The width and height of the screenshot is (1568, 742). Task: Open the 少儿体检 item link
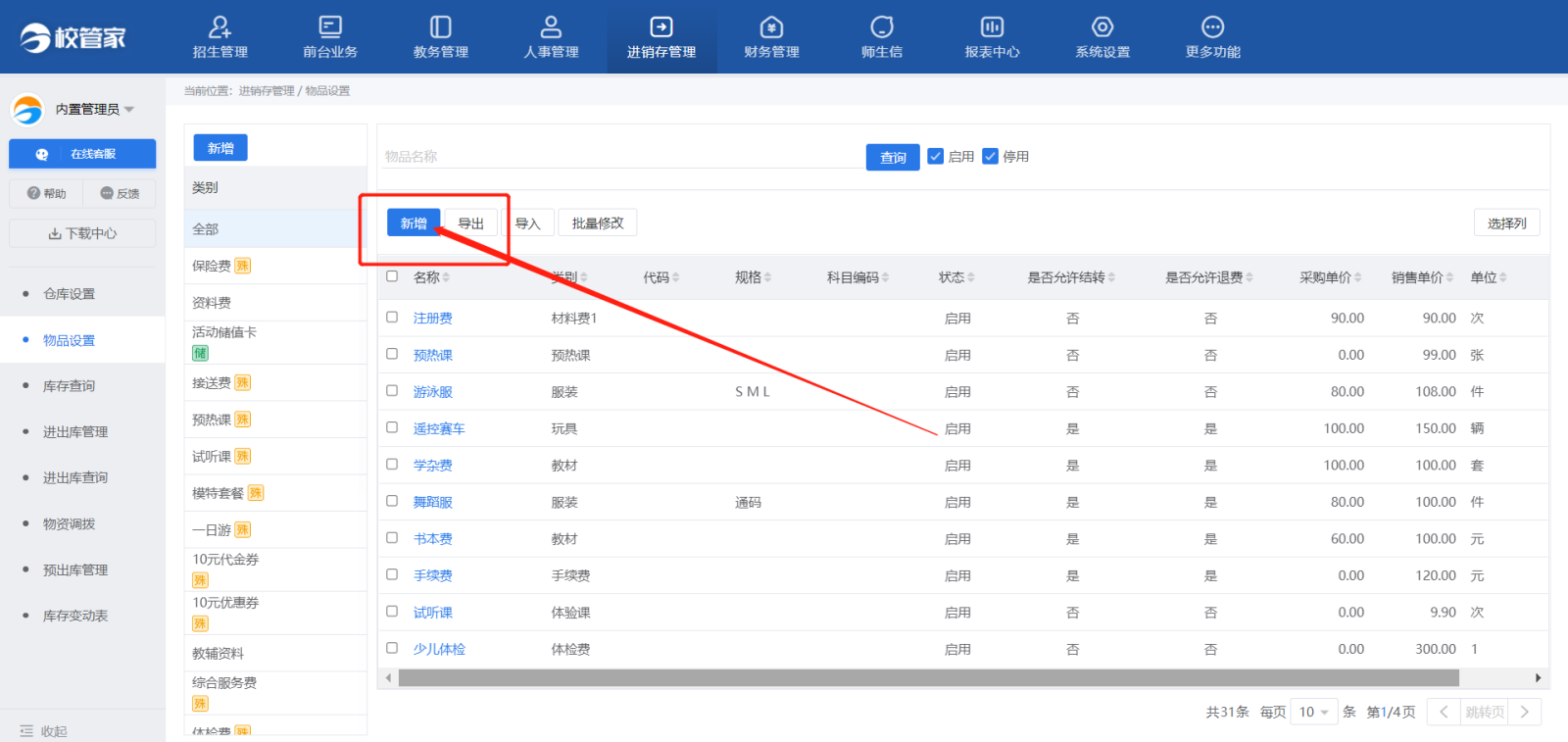click(x=439, y=649)
